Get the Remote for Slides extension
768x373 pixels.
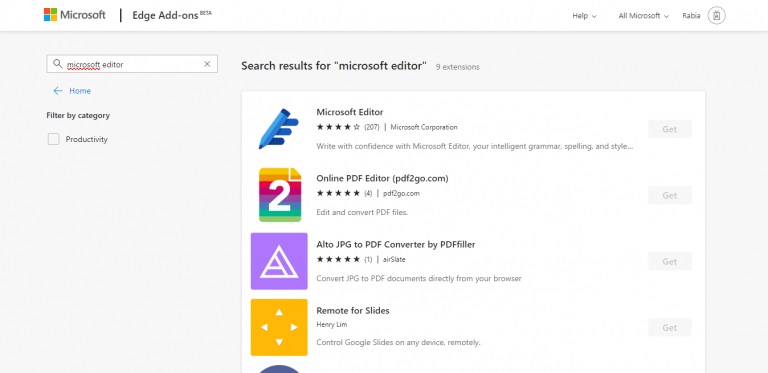(x=670, y=327)
